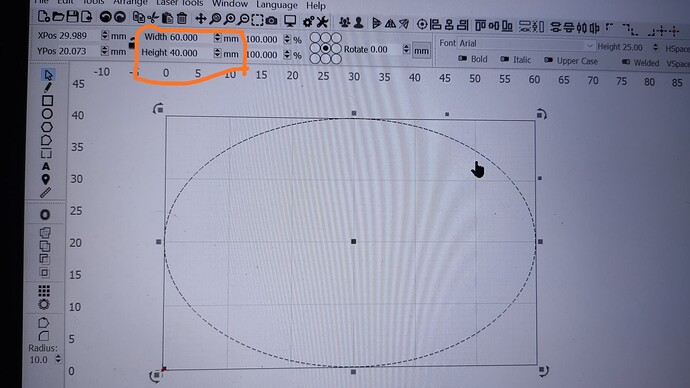Select the Ellipse tool in left toolbar
Viewport: 690px width, 388px height.
coord(47,114)
